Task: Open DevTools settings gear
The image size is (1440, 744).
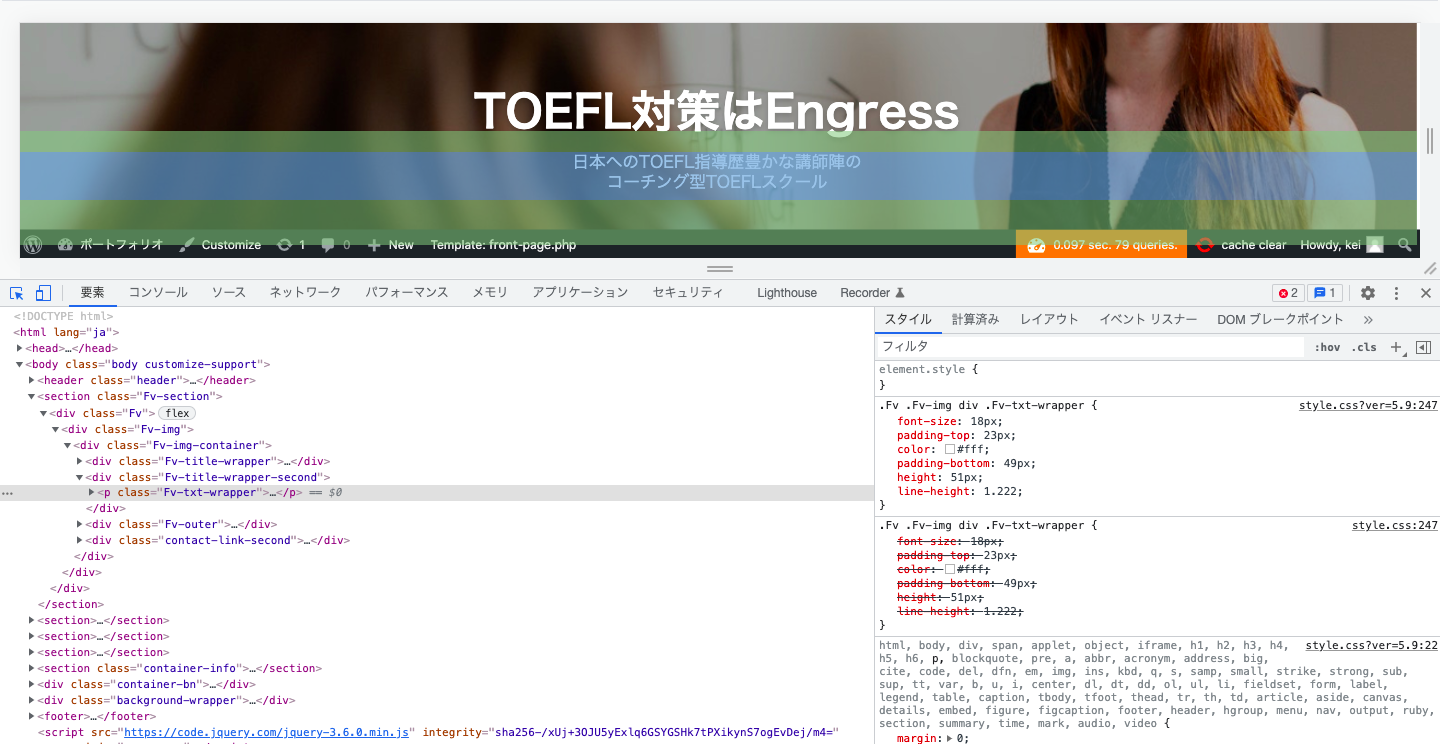Action: tap(1368, 293)
